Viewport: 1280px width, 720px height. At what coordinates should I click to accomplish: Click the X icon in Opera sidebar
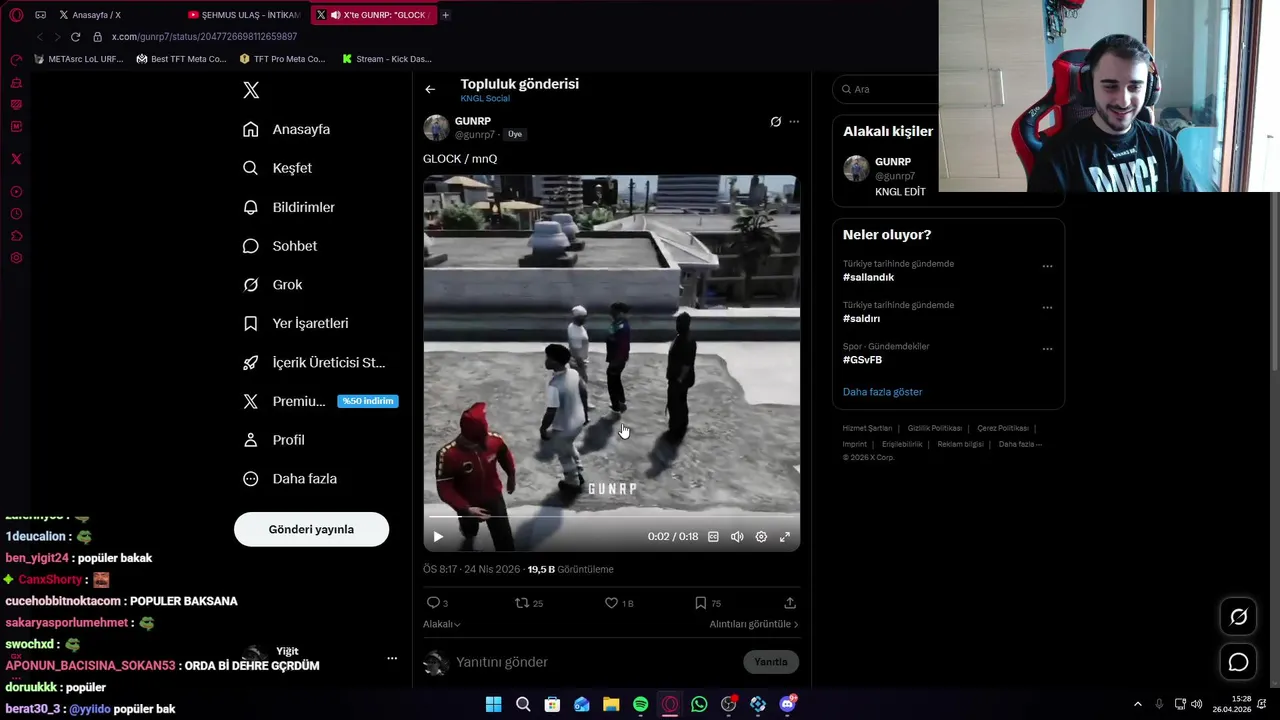point(16,159)
